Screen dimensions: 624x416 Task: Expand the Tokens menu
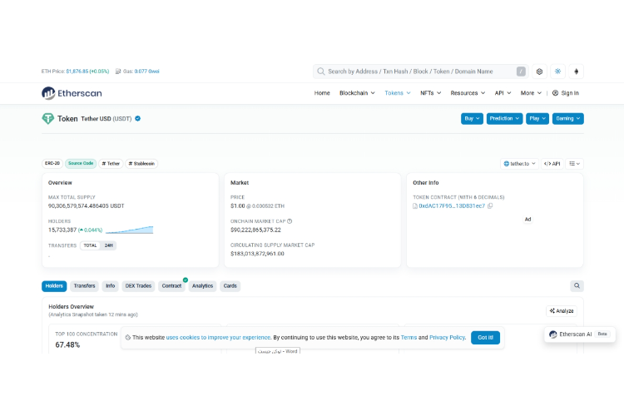tap(398, 93)
